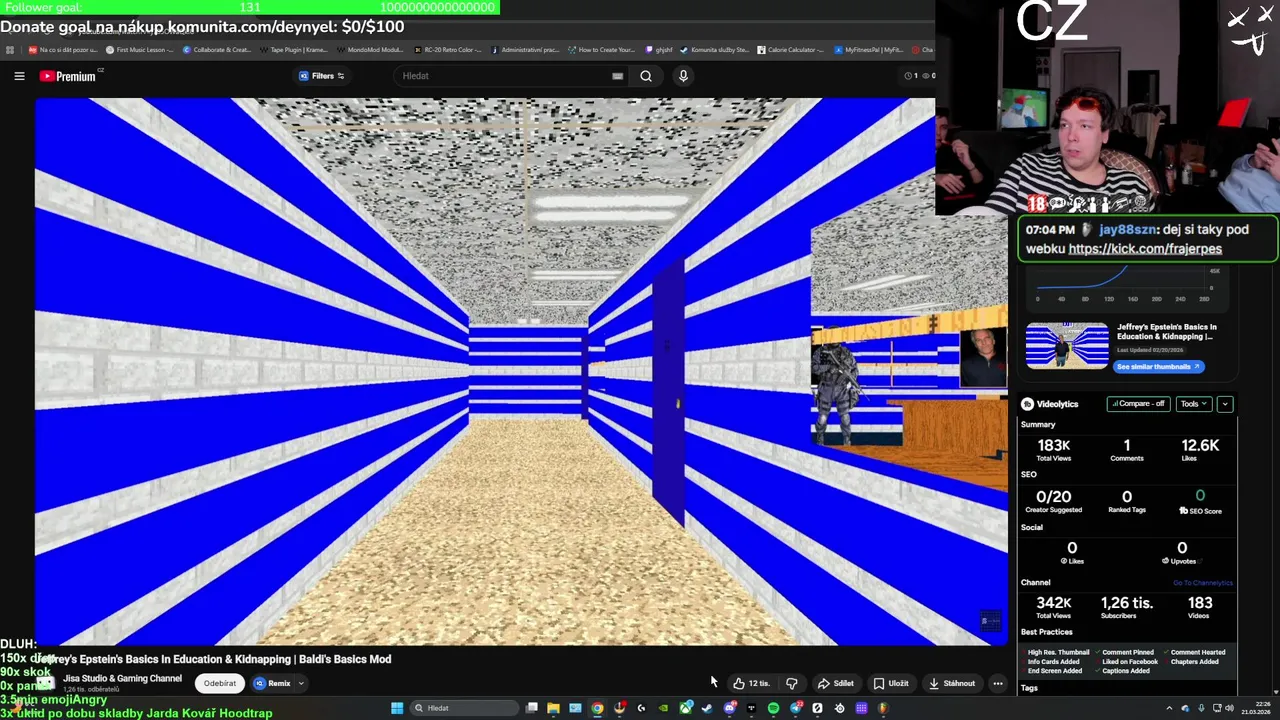Image resolution: width=1280 pixels, height=720 pixels.
Task: Open Spotify from the taskbar
Action: pos(773,708)
